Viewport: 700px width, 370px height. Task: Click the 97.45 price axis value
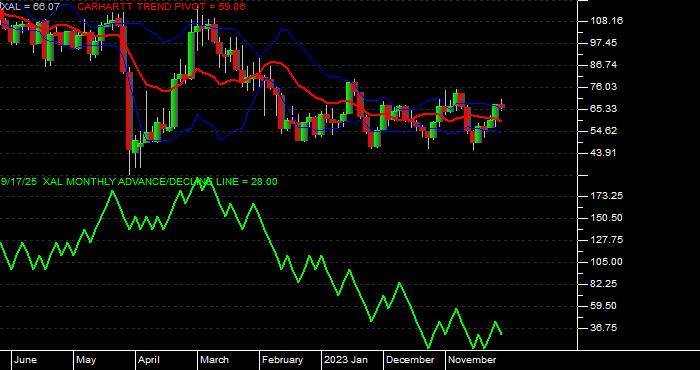(603, 42)
